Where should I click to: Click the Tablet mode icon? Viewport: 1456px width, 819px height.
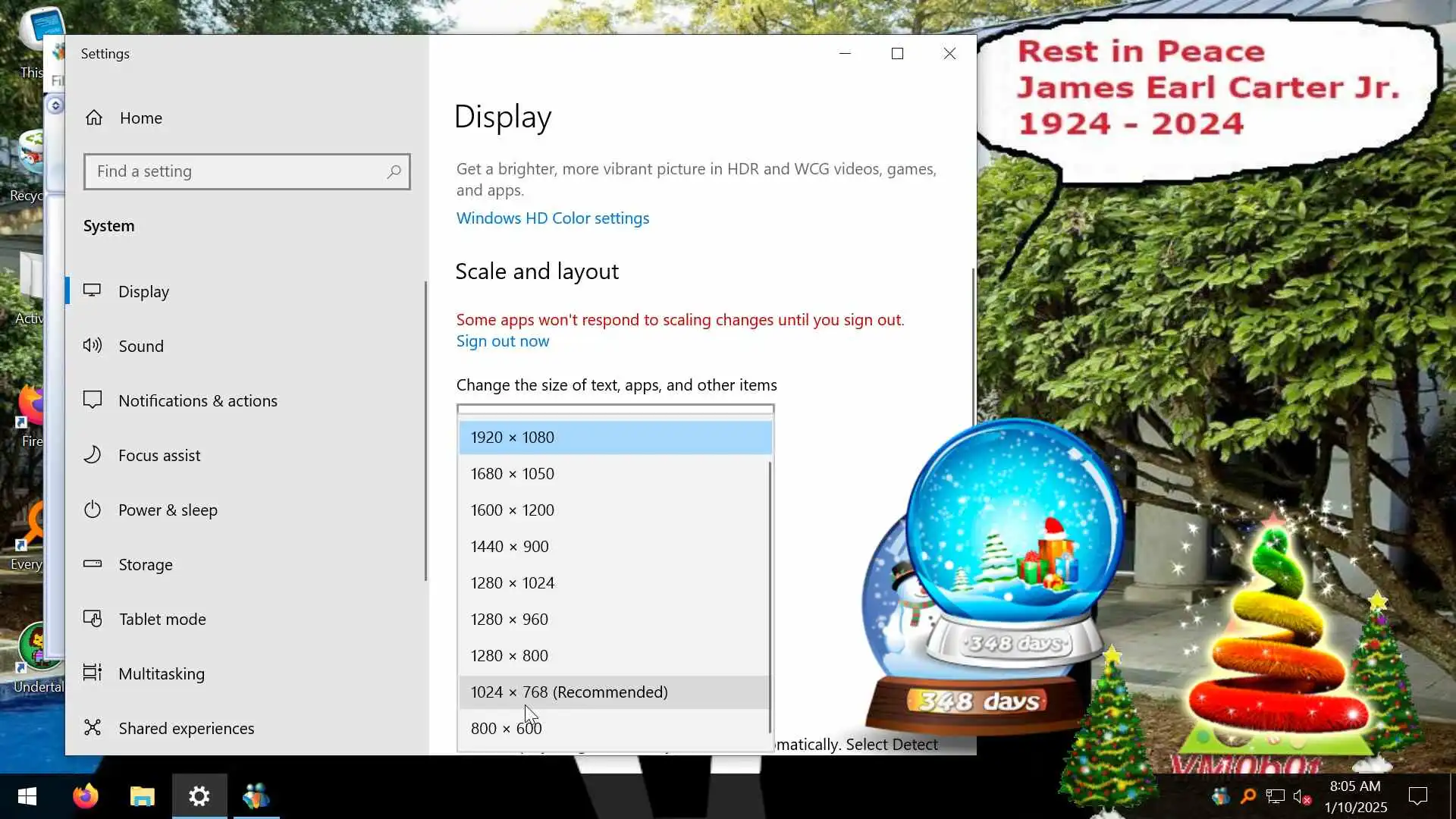93,619
